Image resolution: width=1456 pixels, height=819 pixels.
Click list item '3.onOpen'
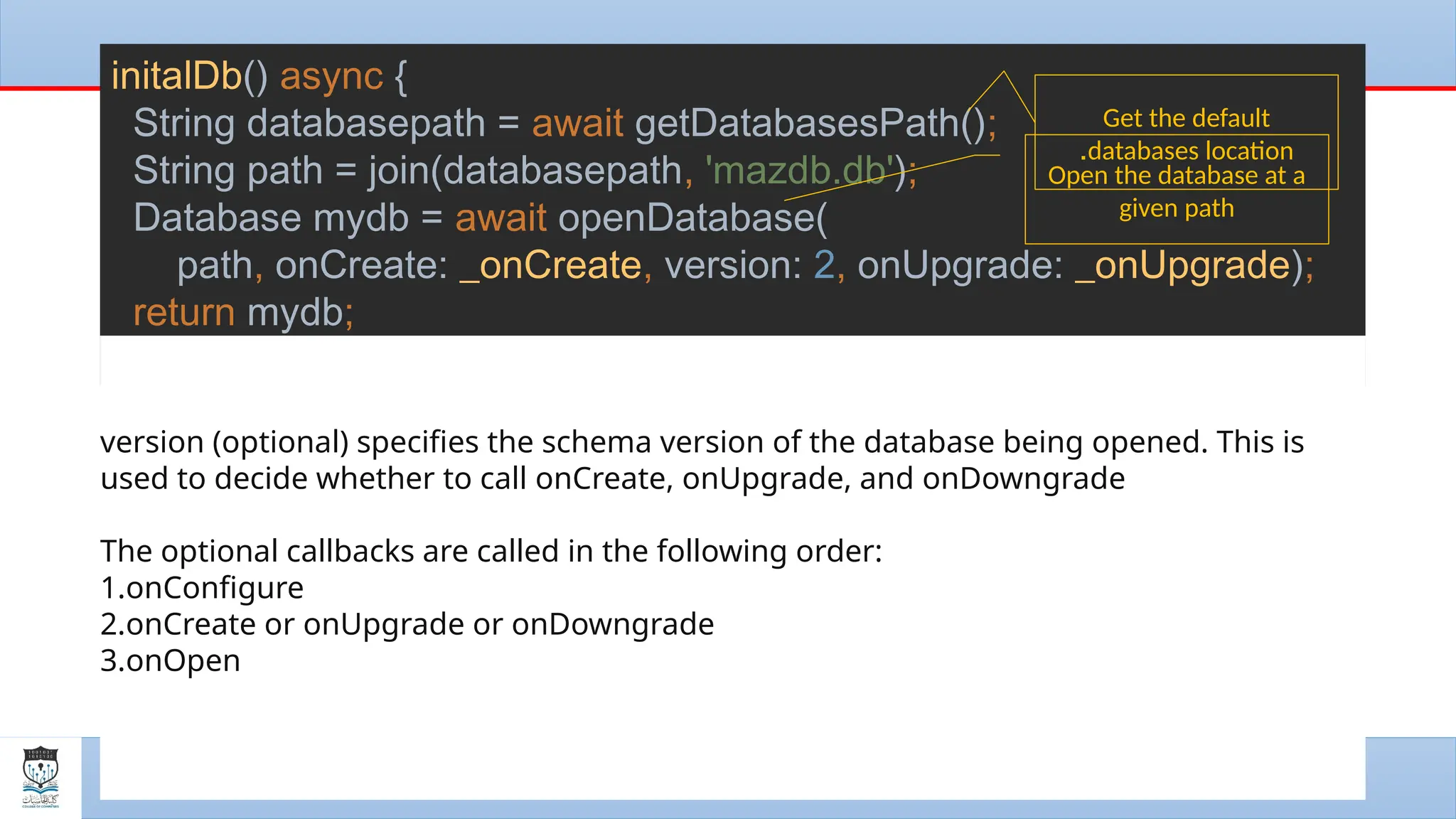point(171,660)
